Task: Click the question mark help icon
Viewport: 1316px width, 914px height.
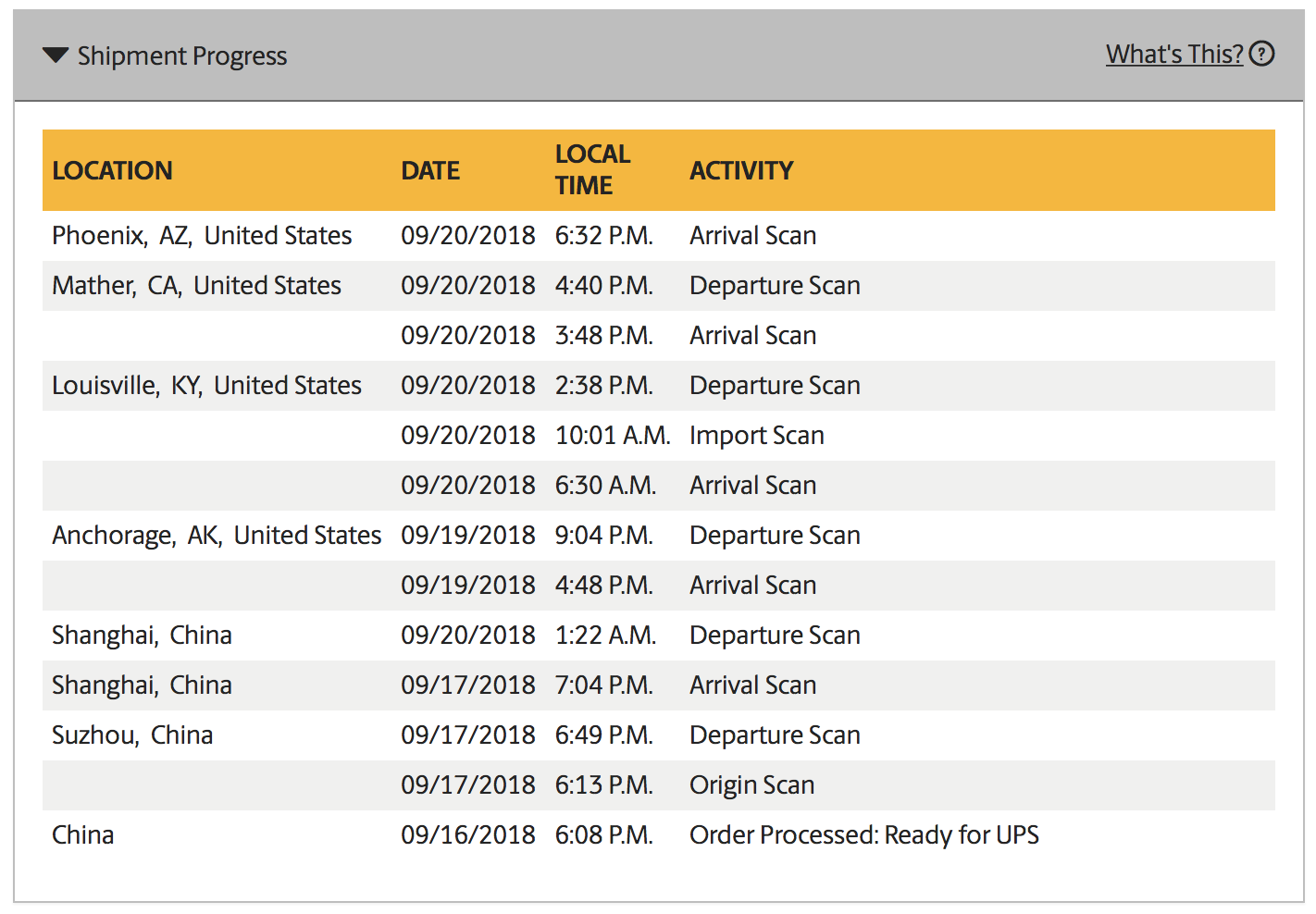Action: [x=1261, y=55]
